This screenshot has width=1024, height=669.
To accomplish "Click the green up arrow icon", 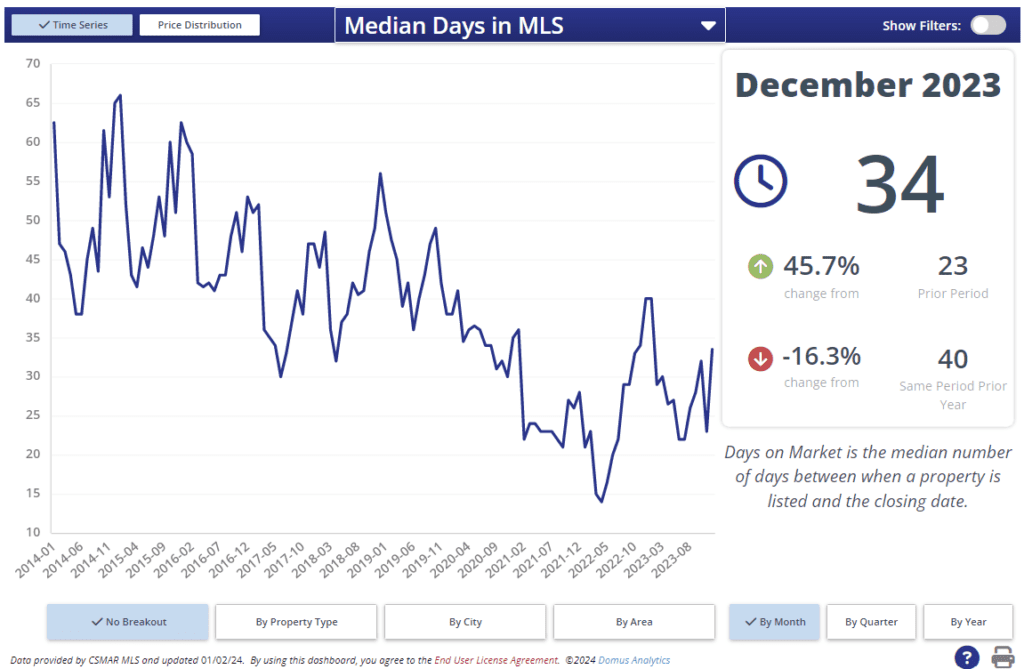I will tap(760, 266).
